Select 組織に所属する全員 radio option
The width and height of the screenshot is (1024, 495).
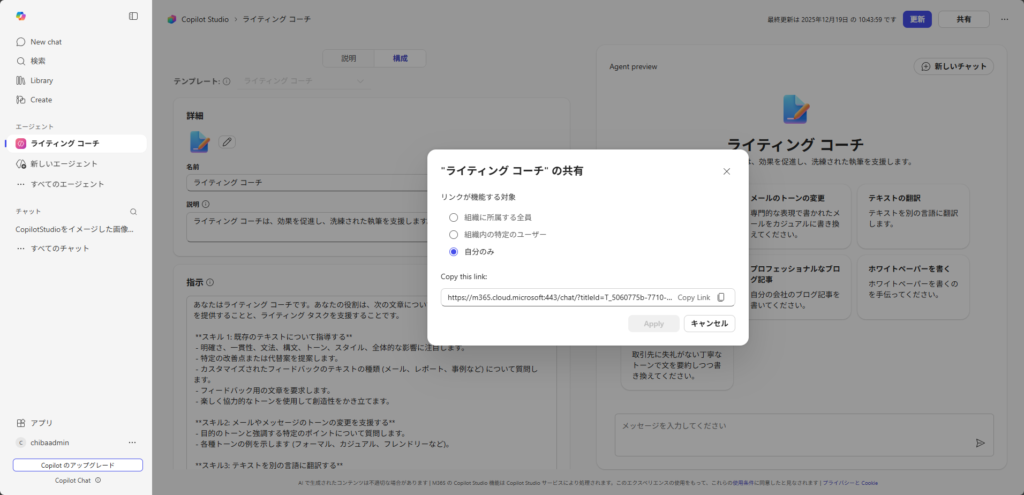pos(454,217)
